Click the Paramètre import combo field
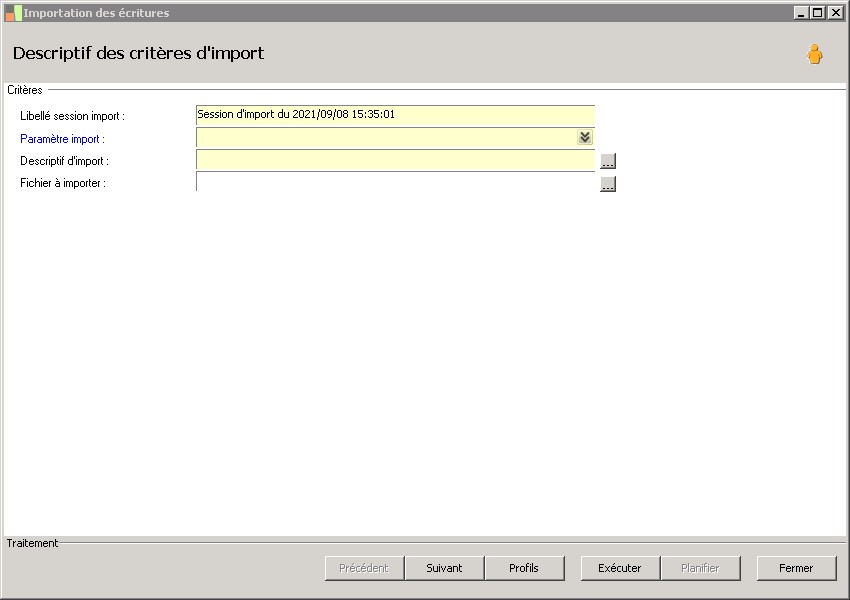850x600 pixels. coord(395,138)
